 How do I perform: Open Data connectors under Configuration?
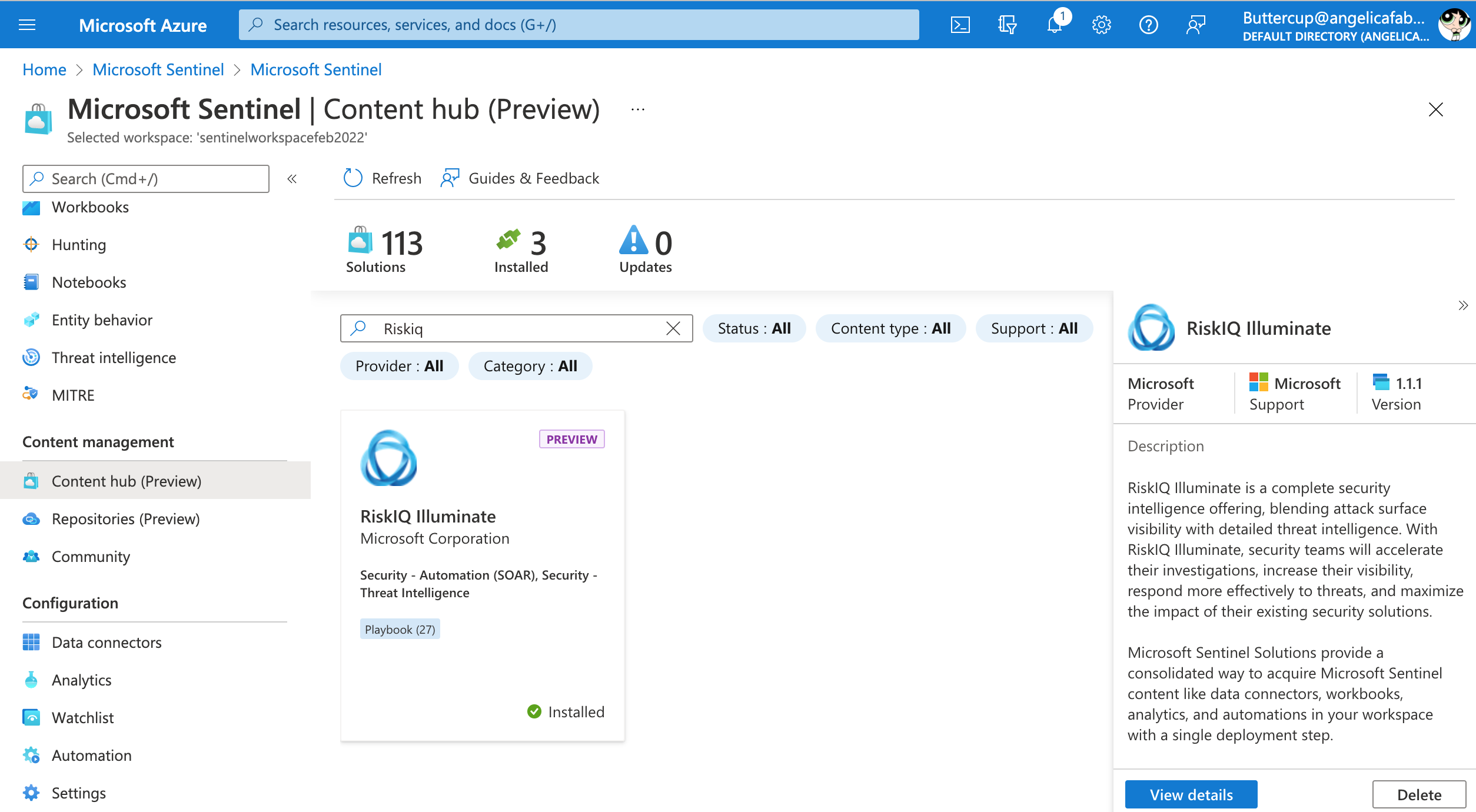coord(106,642)
